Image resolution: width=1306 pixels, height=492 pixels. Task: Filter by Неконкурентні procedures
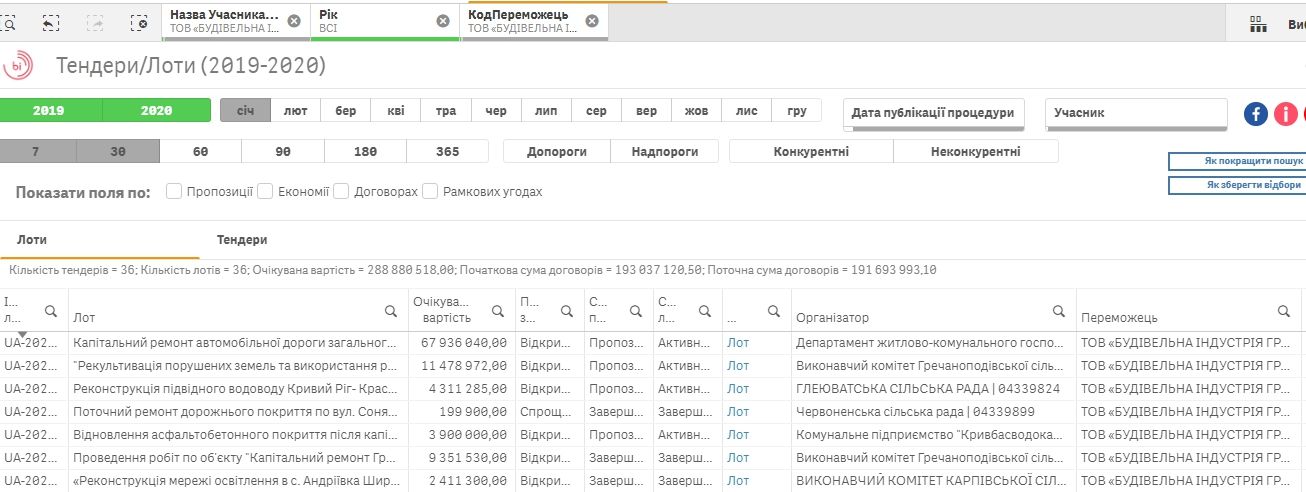coord(975,152)
